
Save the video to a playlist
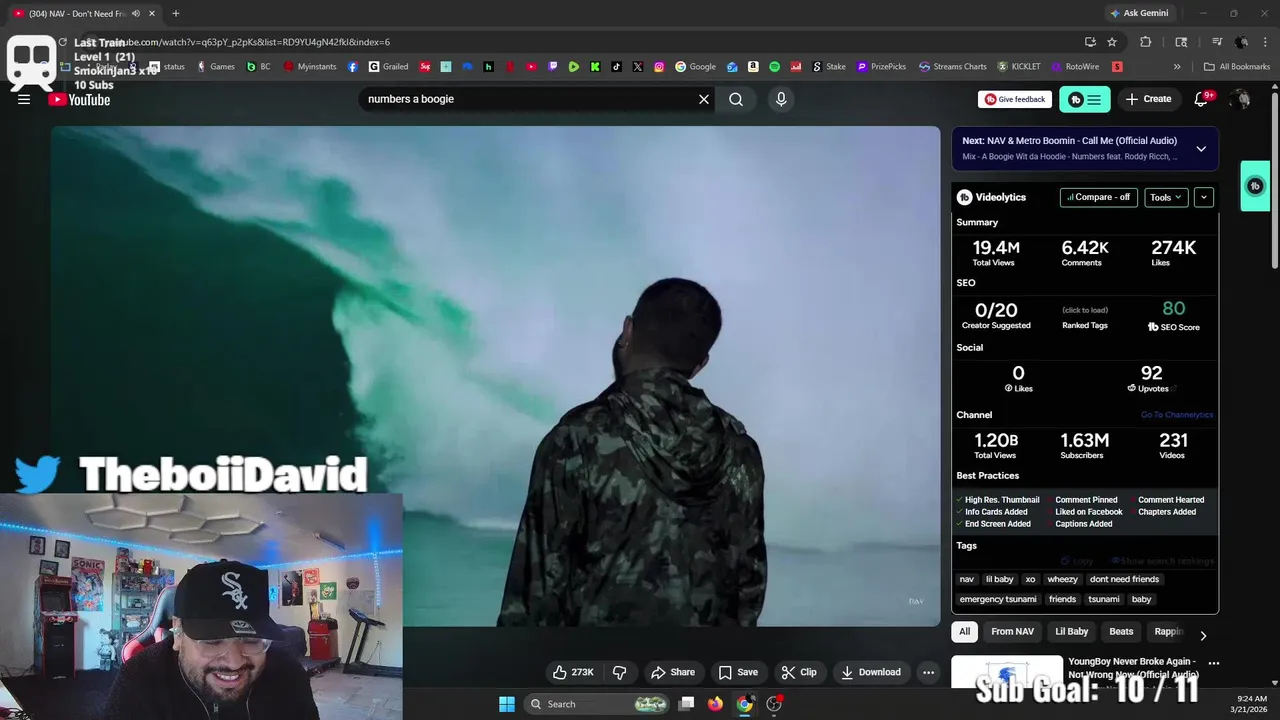738,672
